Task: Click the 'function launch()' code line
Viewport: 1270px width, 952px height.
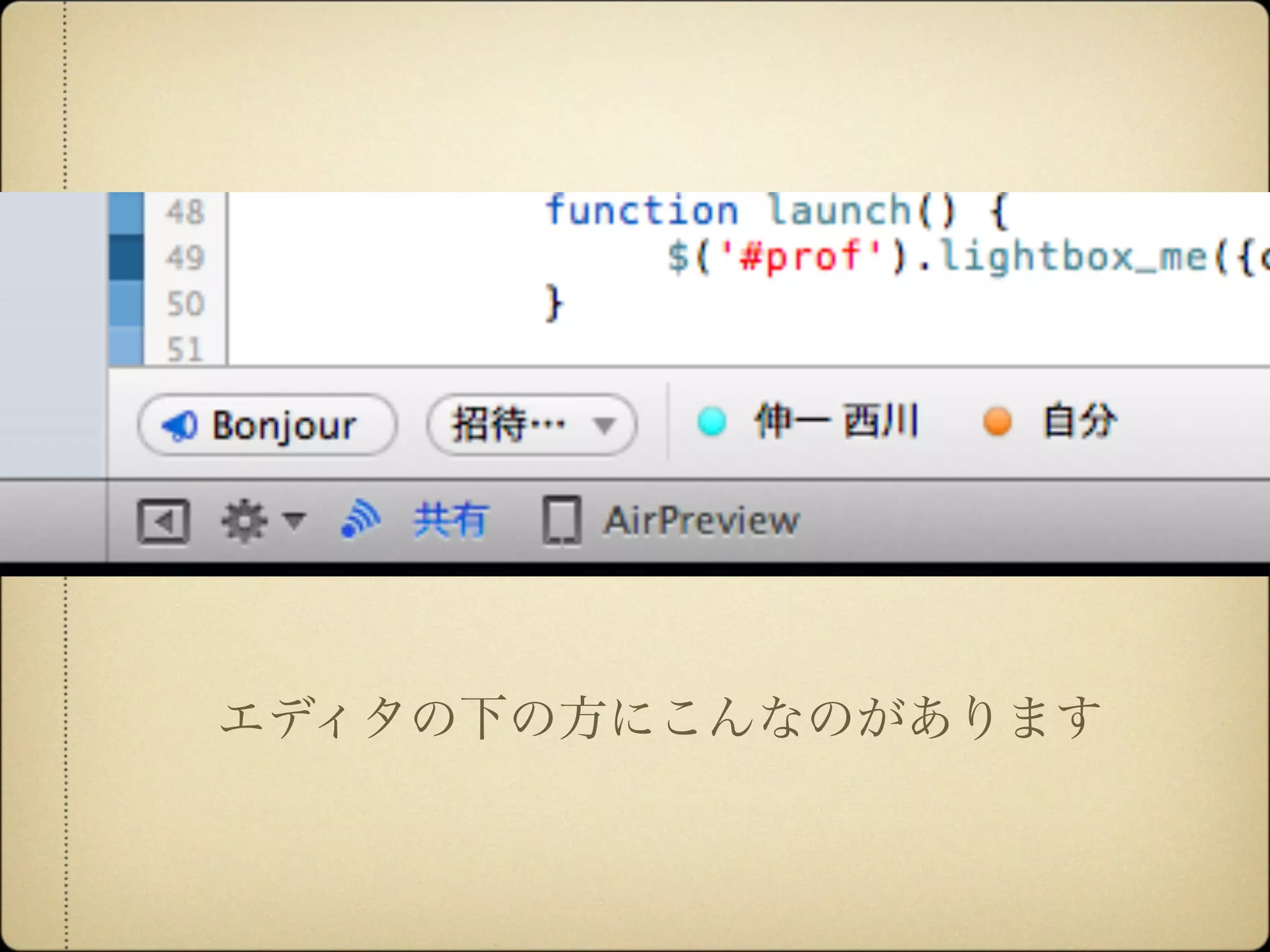Action: [x=778, y=211]
